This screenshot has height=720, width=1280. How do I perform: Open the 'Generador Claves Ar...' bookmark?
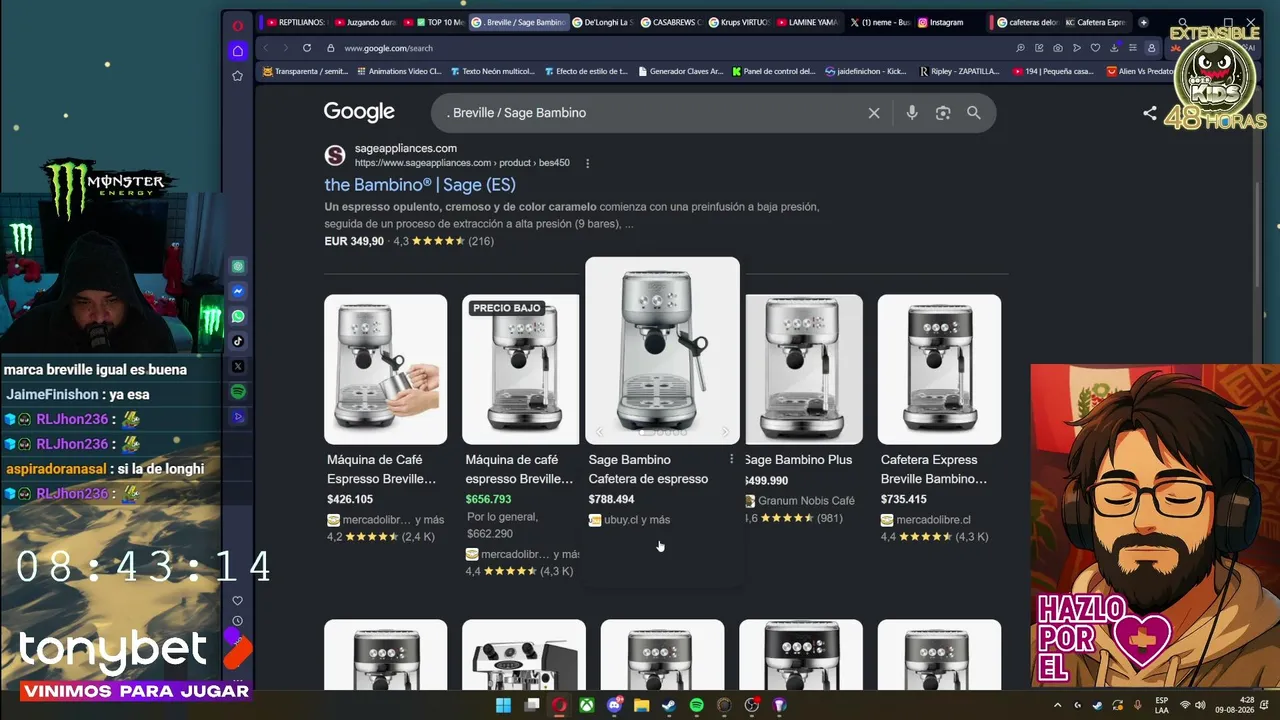(680, 72)
